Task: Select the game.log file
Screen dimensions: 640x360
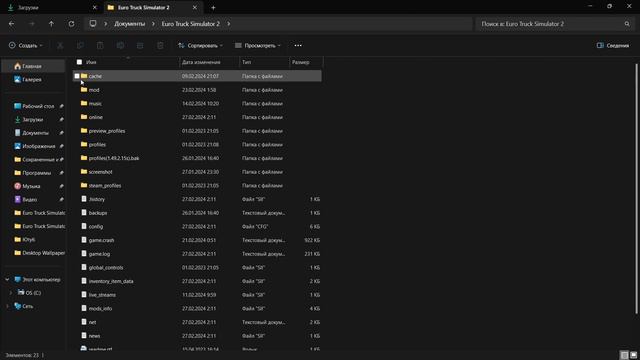Action: [x=197, y=254]
